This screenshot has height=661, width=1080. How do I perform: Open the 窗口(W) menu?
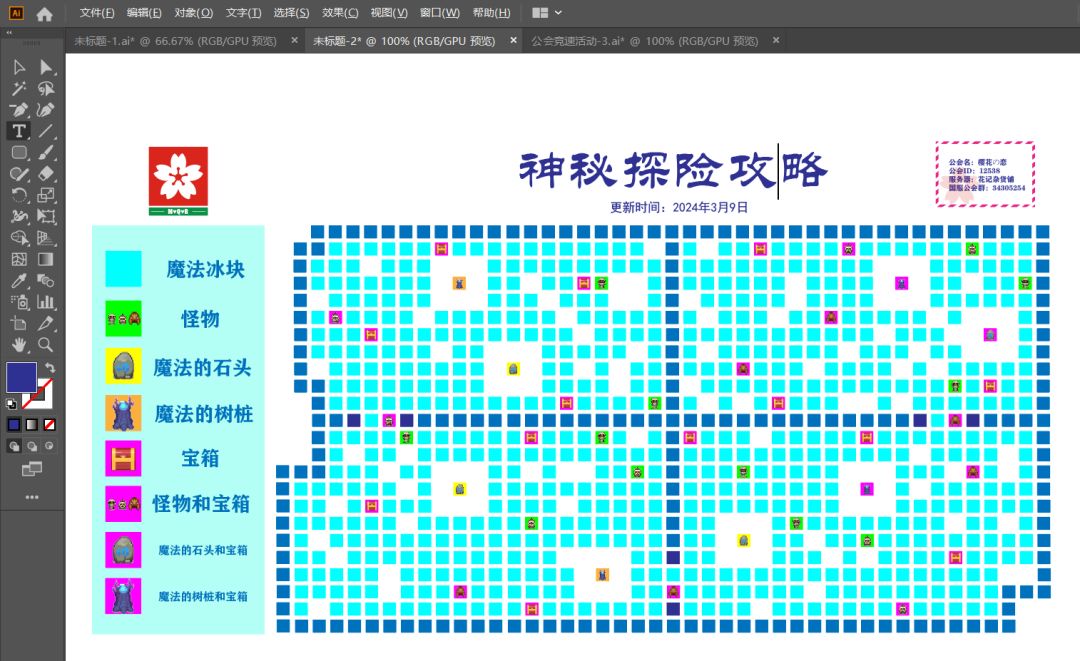click(439, 13)
